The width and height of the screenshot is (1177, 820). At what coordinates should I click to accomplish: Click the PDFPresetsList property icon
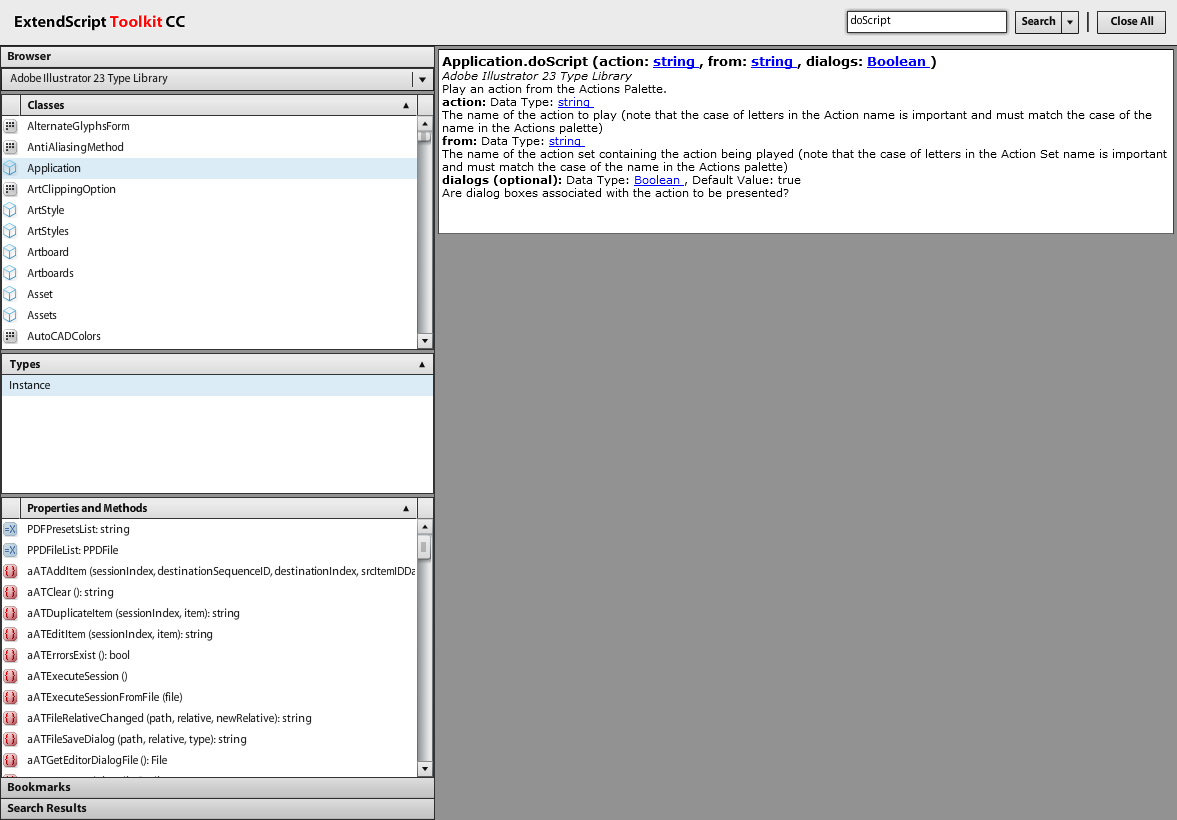click(11, 529)
